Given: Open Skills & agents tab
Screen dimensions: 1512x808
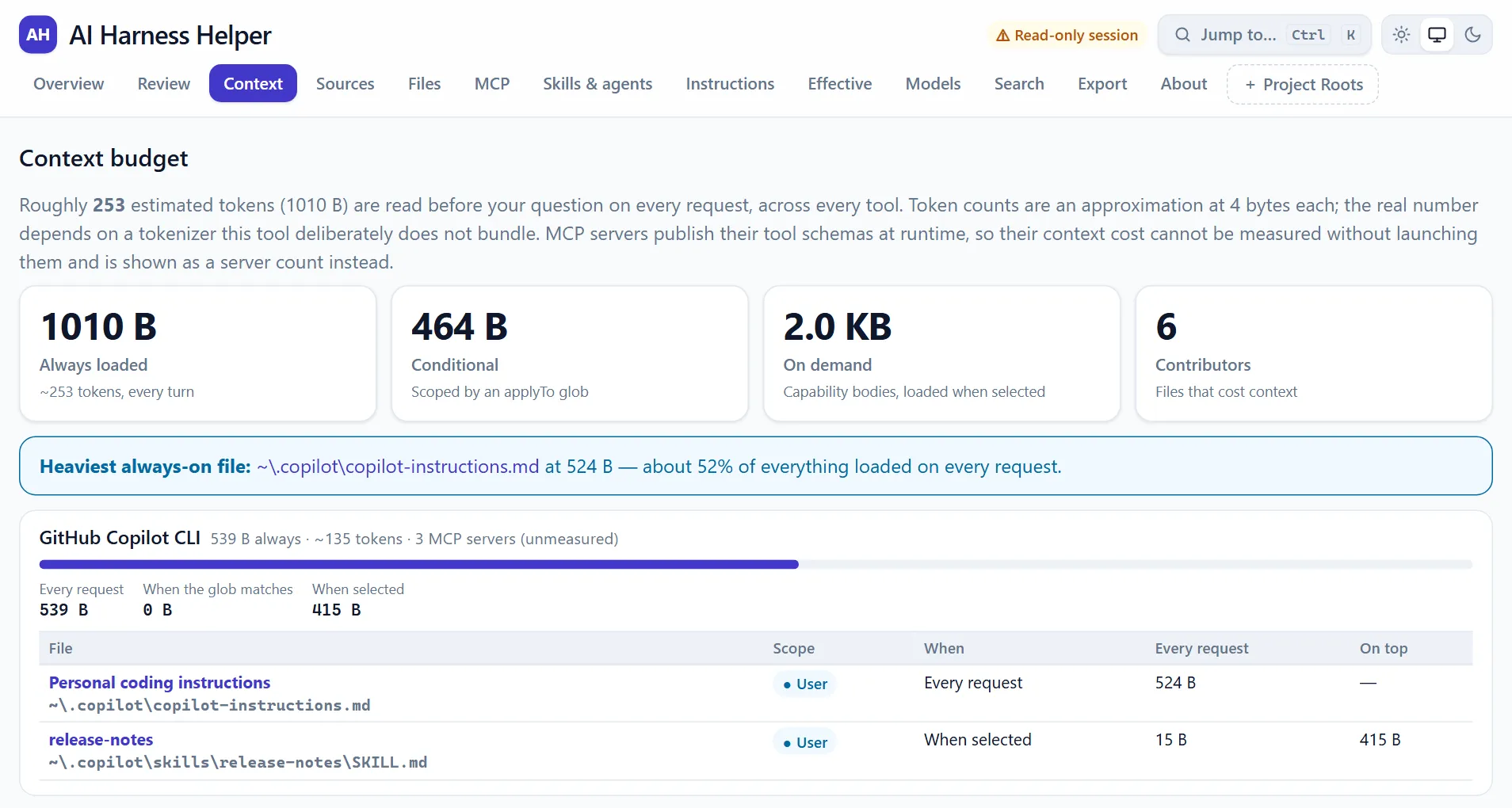Looking at the screenshot, I should click(x=598, y=83).
